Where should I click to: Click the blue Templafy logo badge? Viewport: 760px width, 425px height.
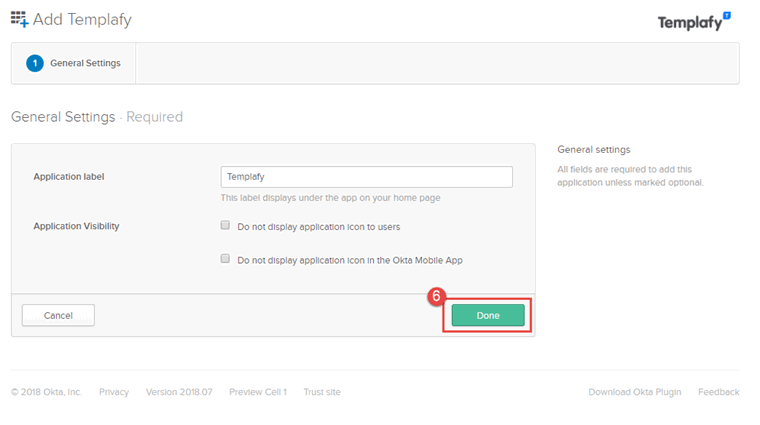(x=727, y=16)
